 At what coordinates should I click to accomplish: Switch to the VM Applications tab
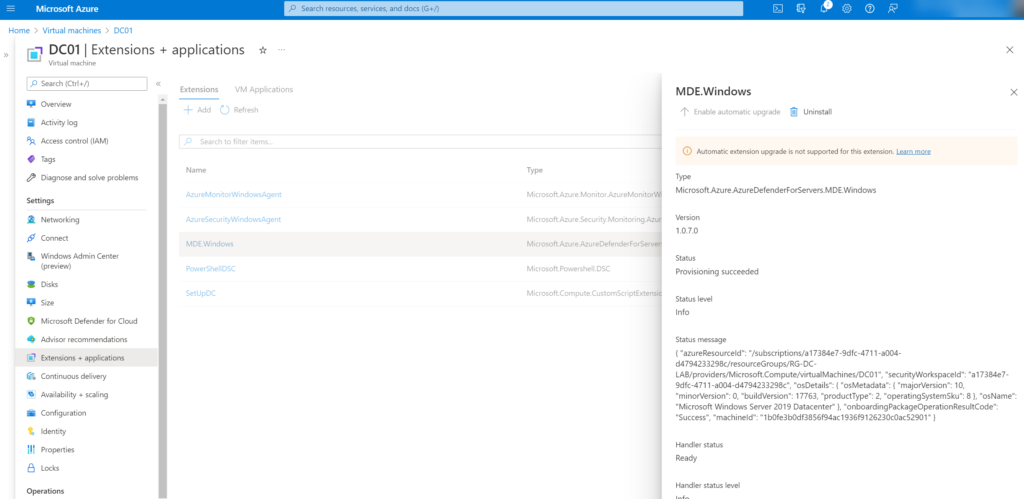[x=264, y=89]
